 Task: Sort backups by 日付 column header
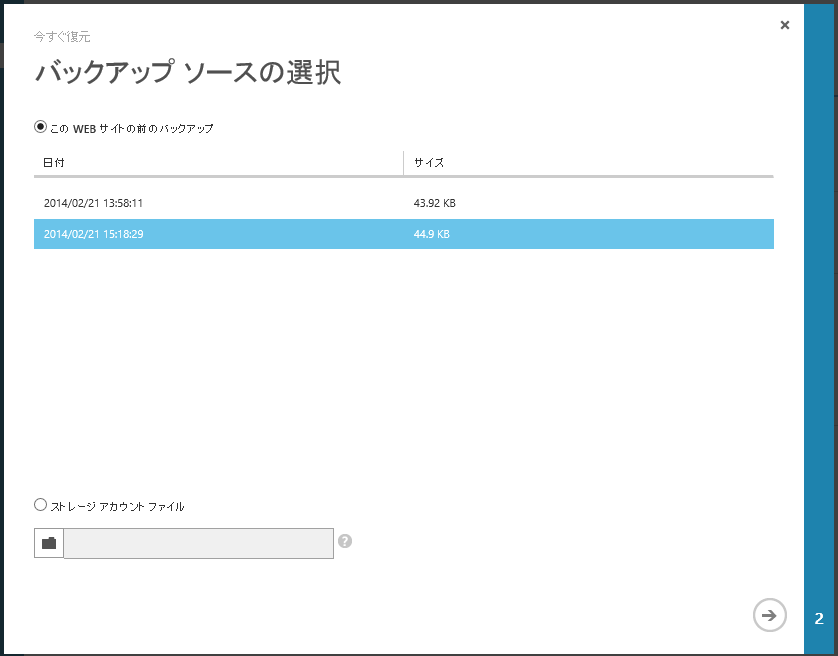coord(54,162)
